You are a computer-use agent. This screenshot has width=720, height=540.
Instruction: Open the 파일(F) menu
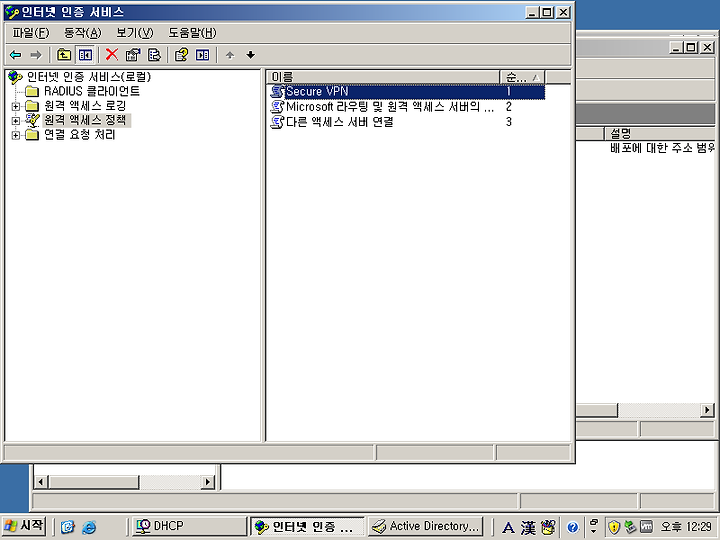point(30,33)
